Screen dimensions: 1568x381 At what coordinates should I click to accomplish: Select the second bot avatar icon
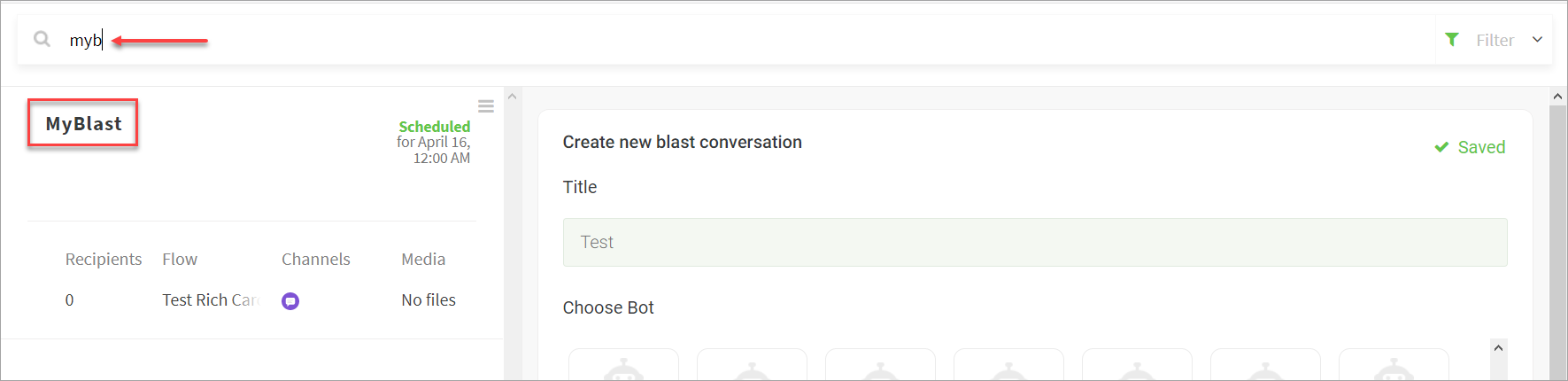(753, 365)
